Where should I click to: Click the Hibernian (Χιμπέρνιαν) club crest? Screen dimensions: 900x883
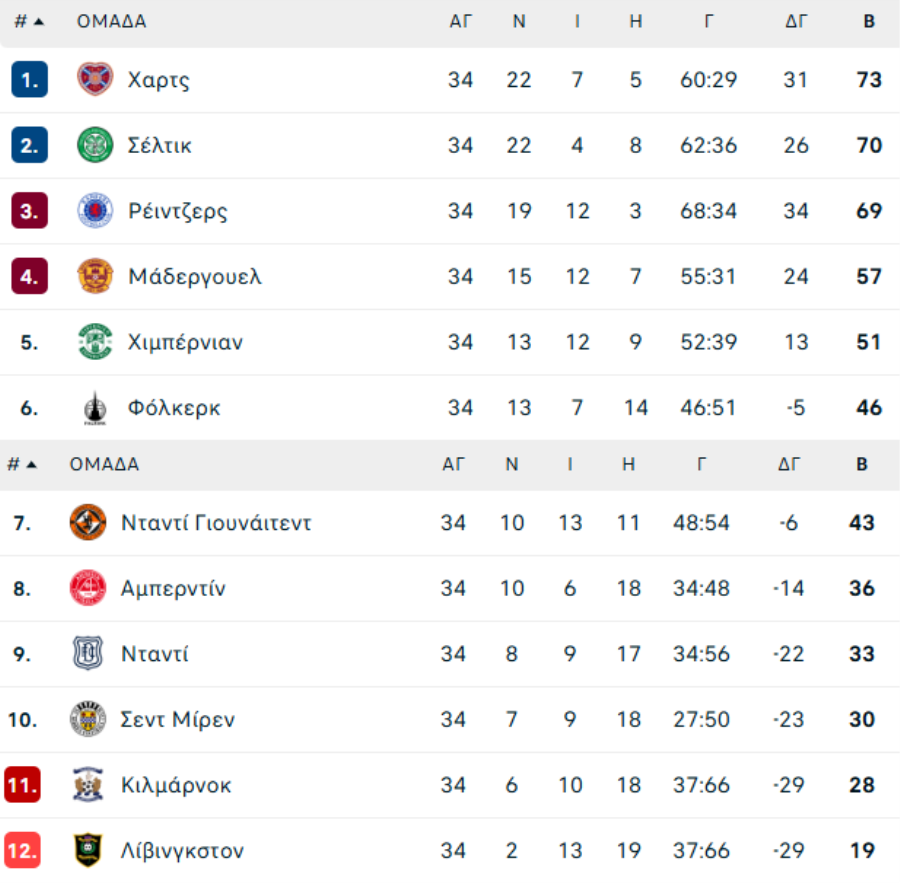click(95, 342)
